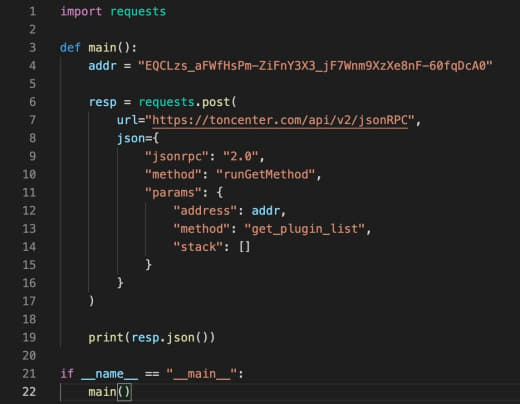520x404 pixels.
Task: Click line number 22 in gutter
Action: (29, 392)
